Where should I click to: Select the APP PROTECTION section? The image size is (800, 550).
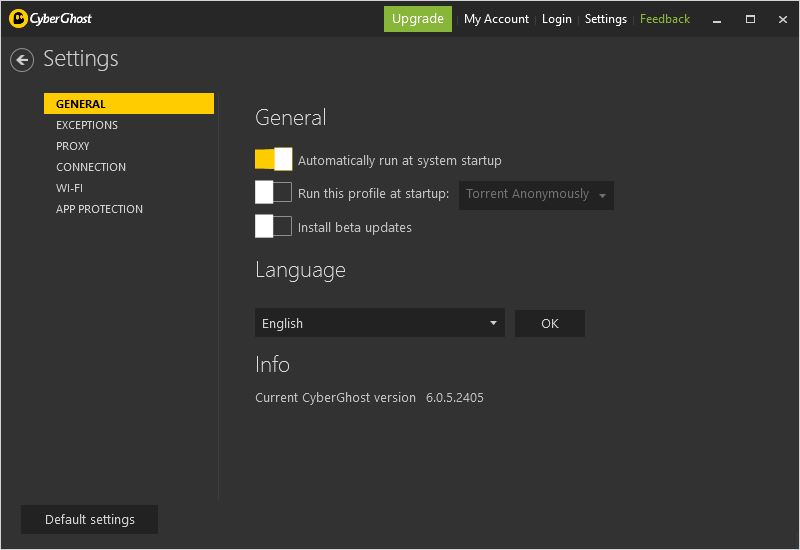click(99, 209)
